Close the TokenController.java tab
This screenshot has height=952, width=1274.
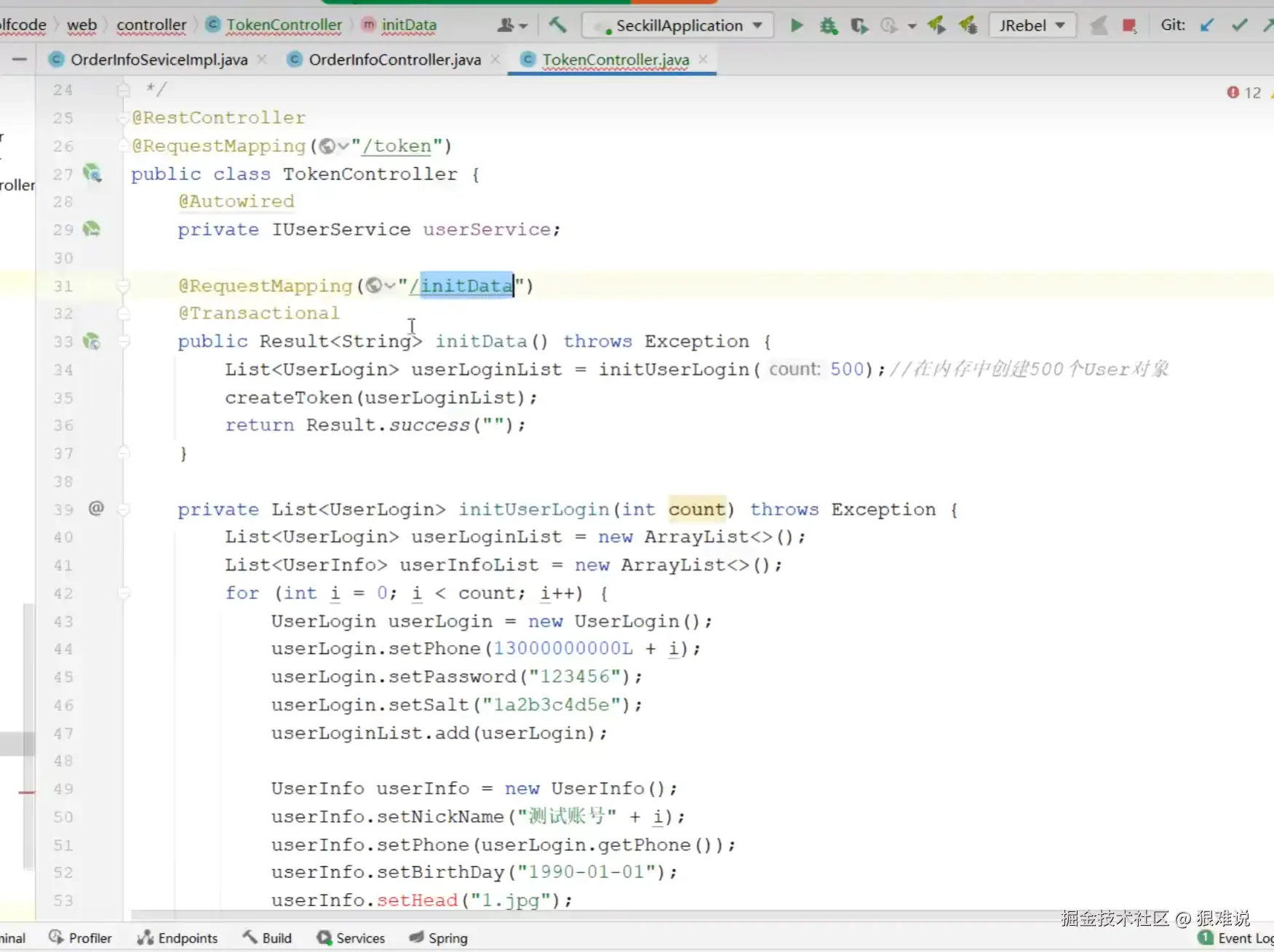703,59
